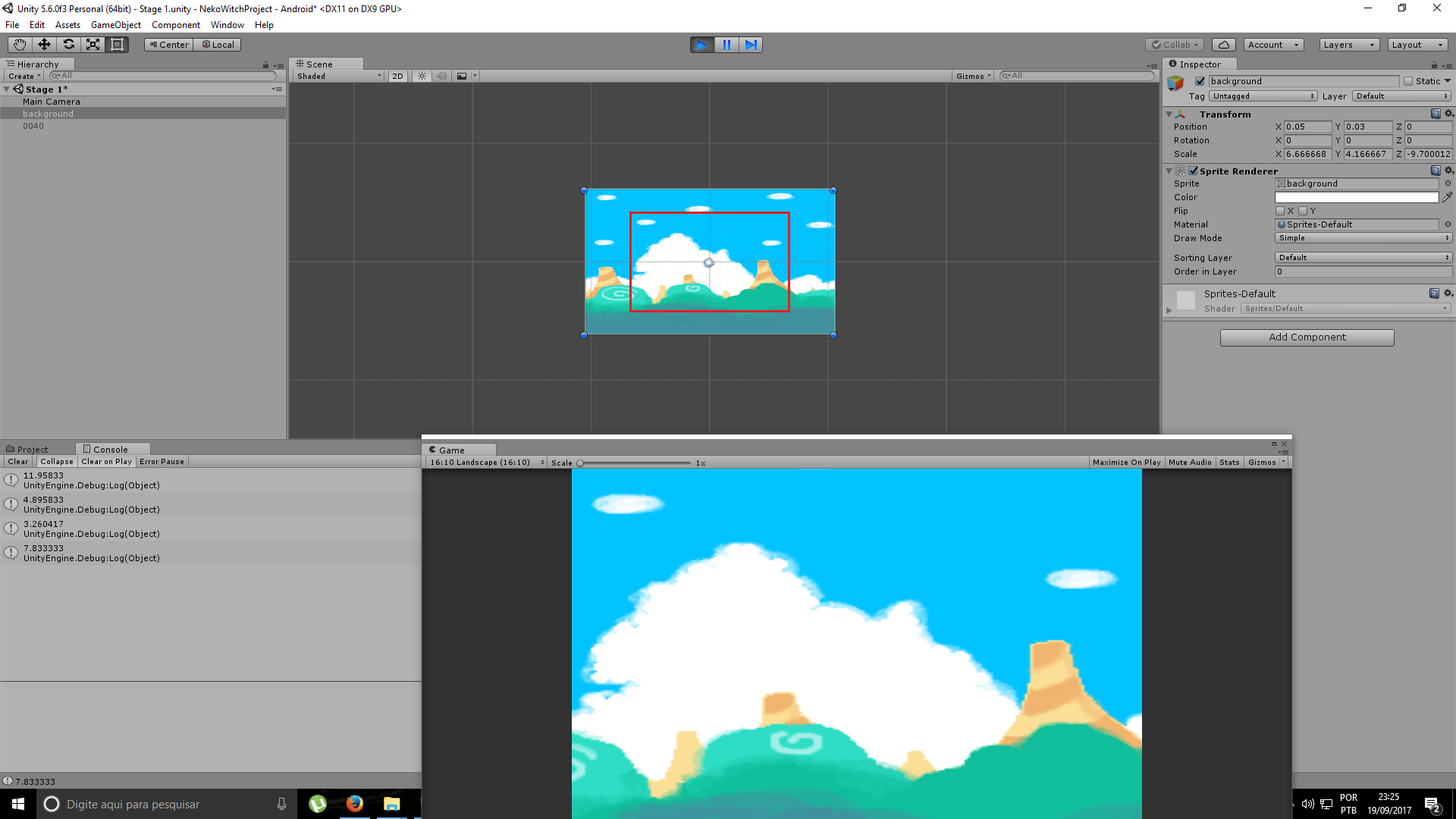Click the Step frame button

pos(751,45)
